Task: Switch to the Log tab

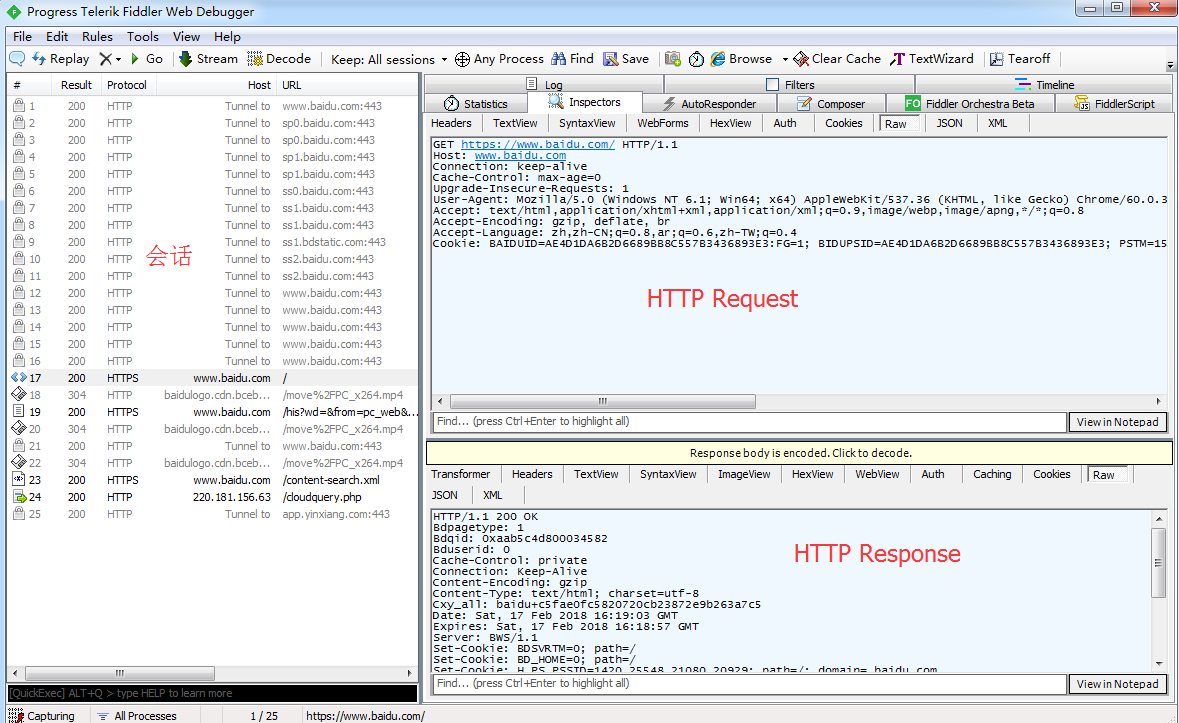Action: (544, 84)
